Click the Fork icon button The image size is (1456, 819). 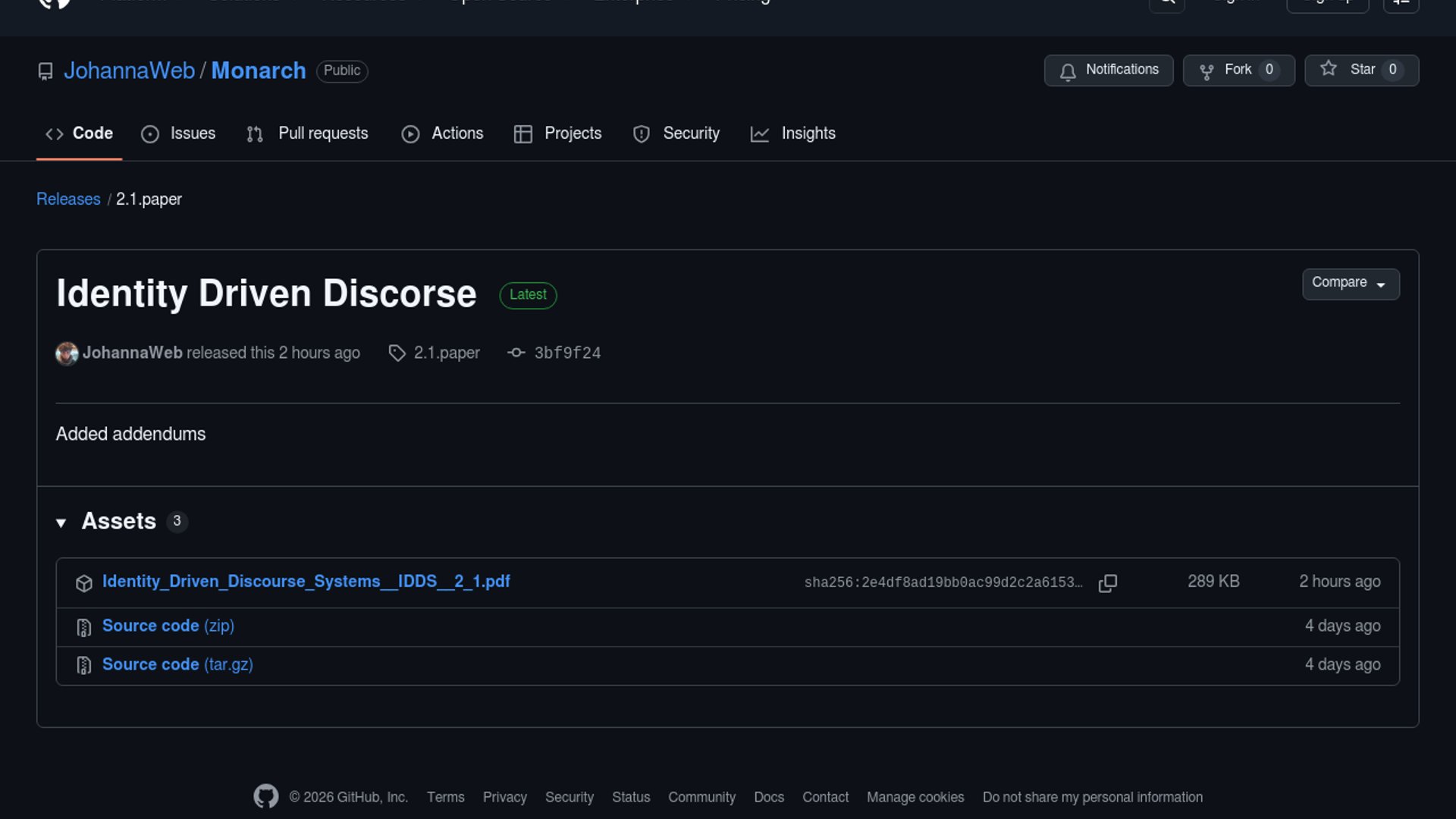[x=1207, y=71]
